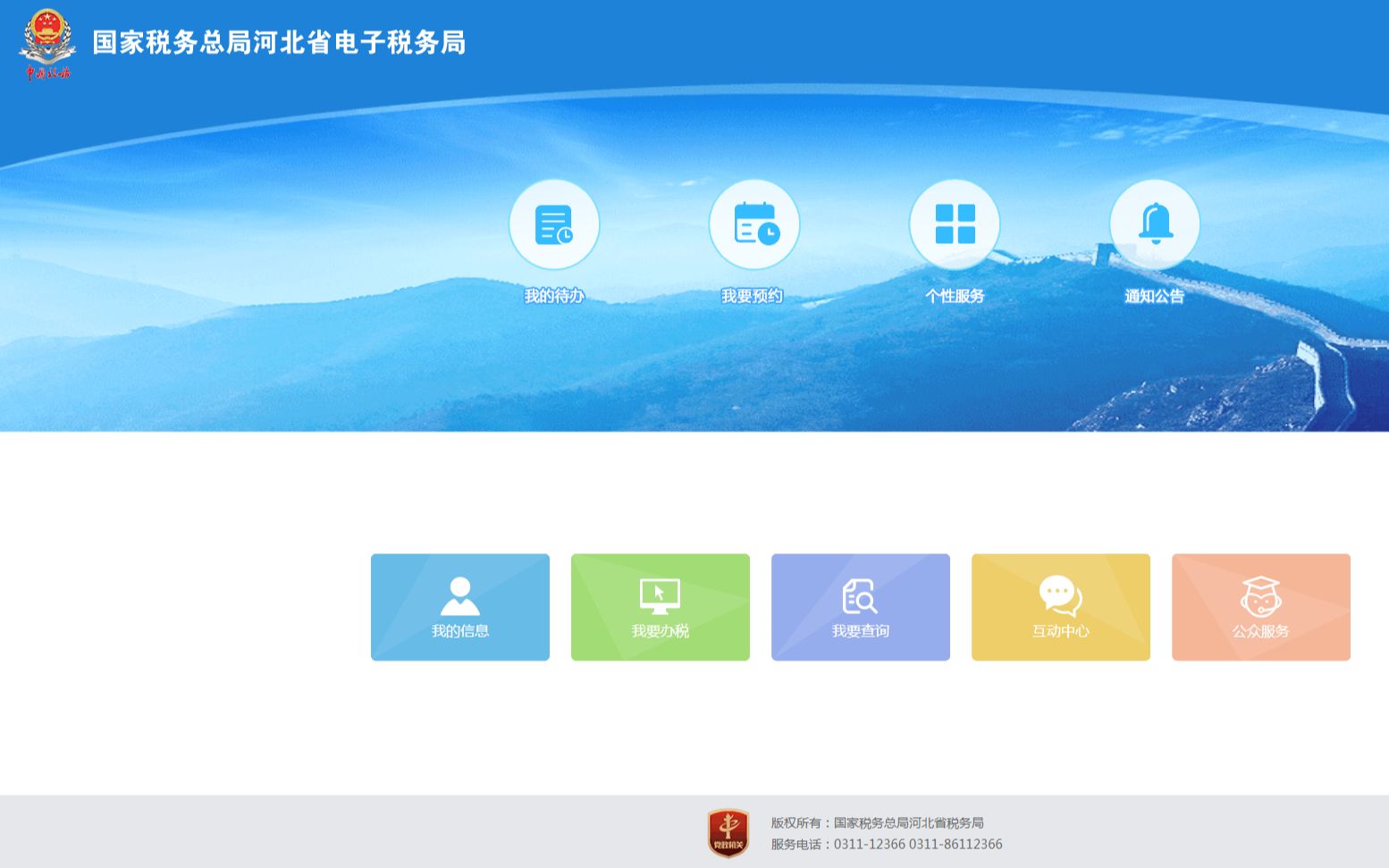The height and width of the screenshot is (868, 1389).
Task: Click the 版权所有 copyright line
Action: pyautogui.click(x=878, y=822)
